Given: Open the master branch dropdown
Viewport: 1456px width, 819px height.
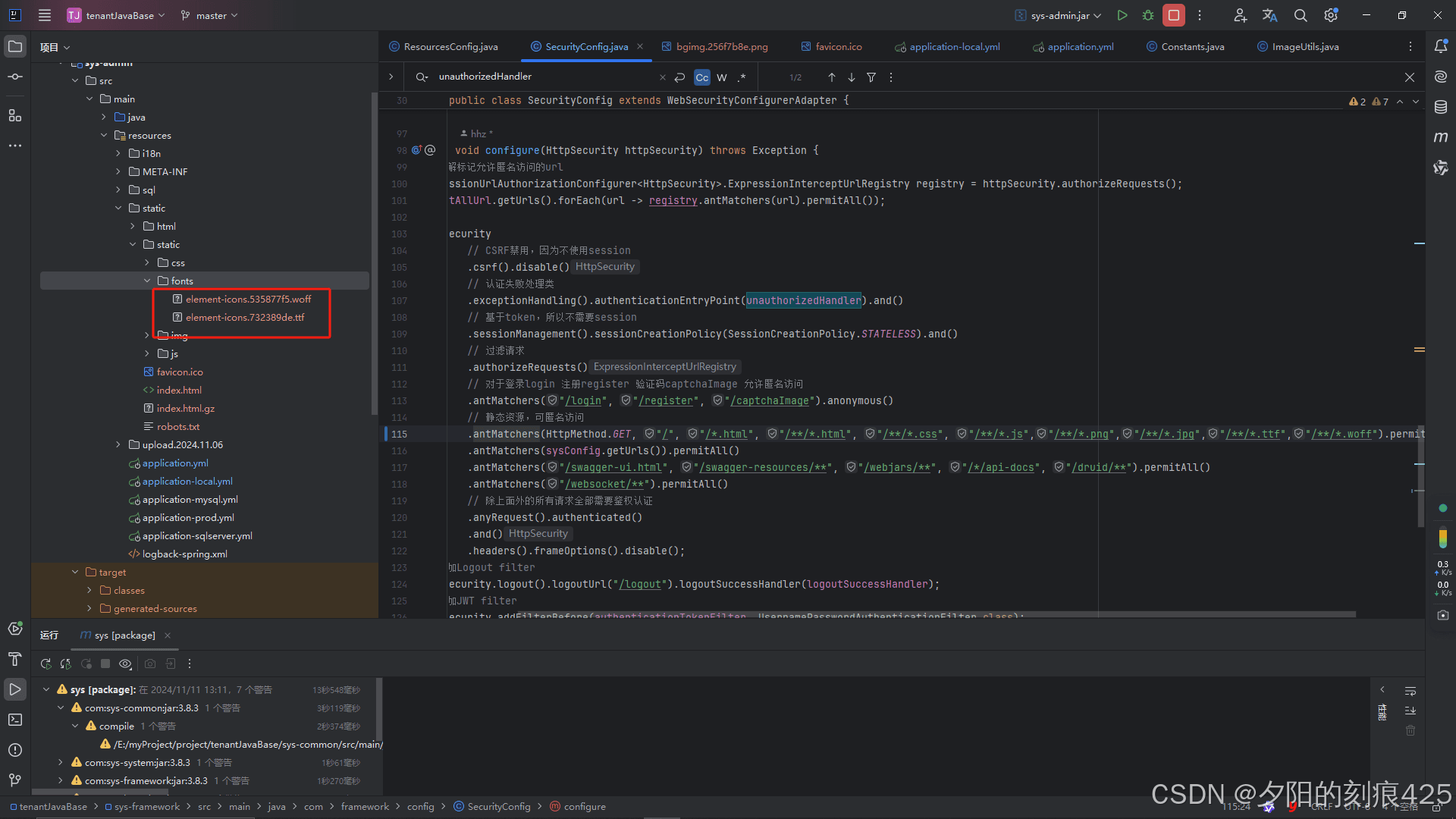Looking at the screenshot, I should pyautogui.click(x=210, y=15).
